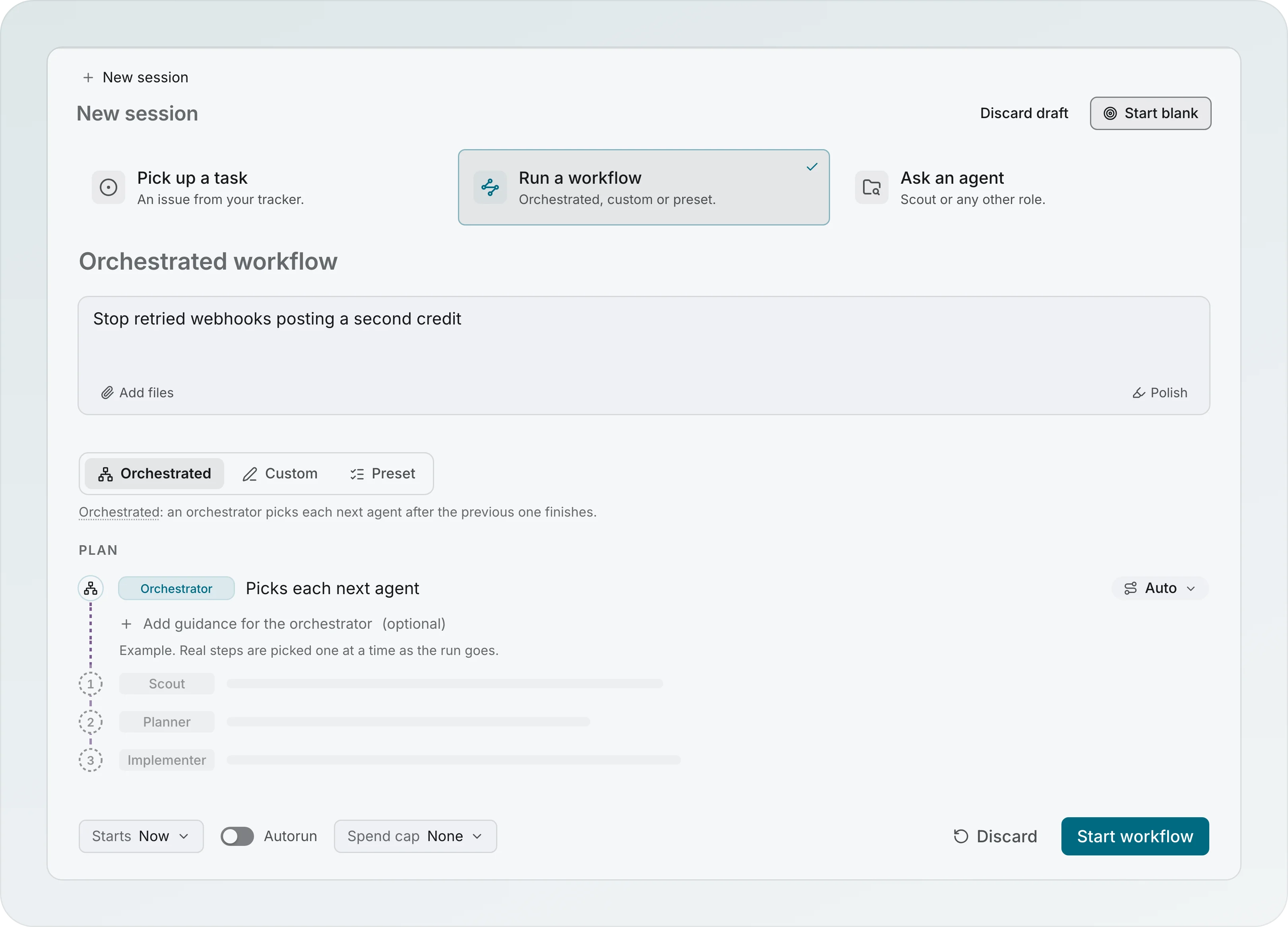This screenshot has height=927, width=1288.
Task: Choose the Ask an agent card
Action: tap(1025, 187)
